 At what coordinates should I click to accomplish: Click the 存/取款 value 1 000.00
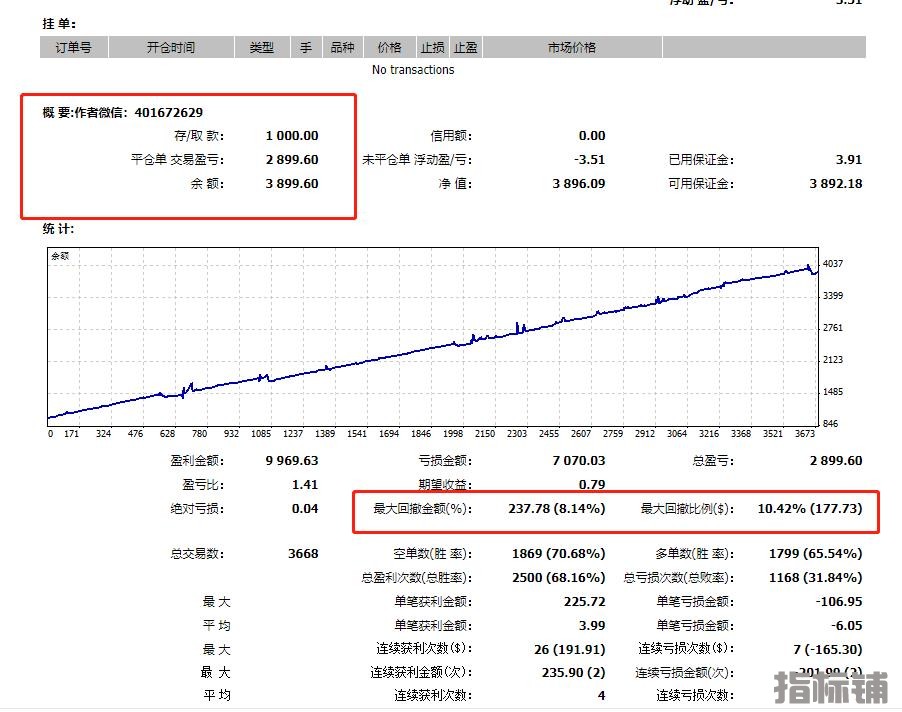292,136
